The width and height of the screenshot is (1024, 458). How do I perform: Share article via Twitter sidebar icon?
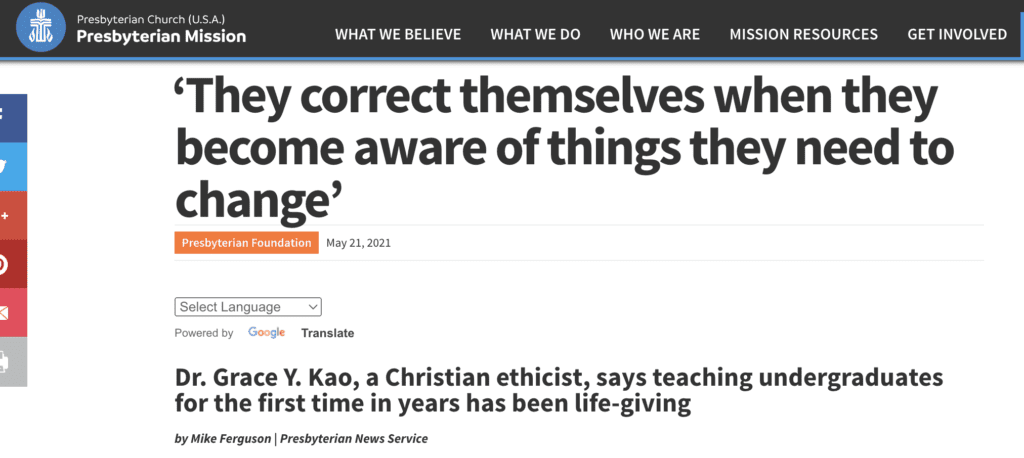12,167
